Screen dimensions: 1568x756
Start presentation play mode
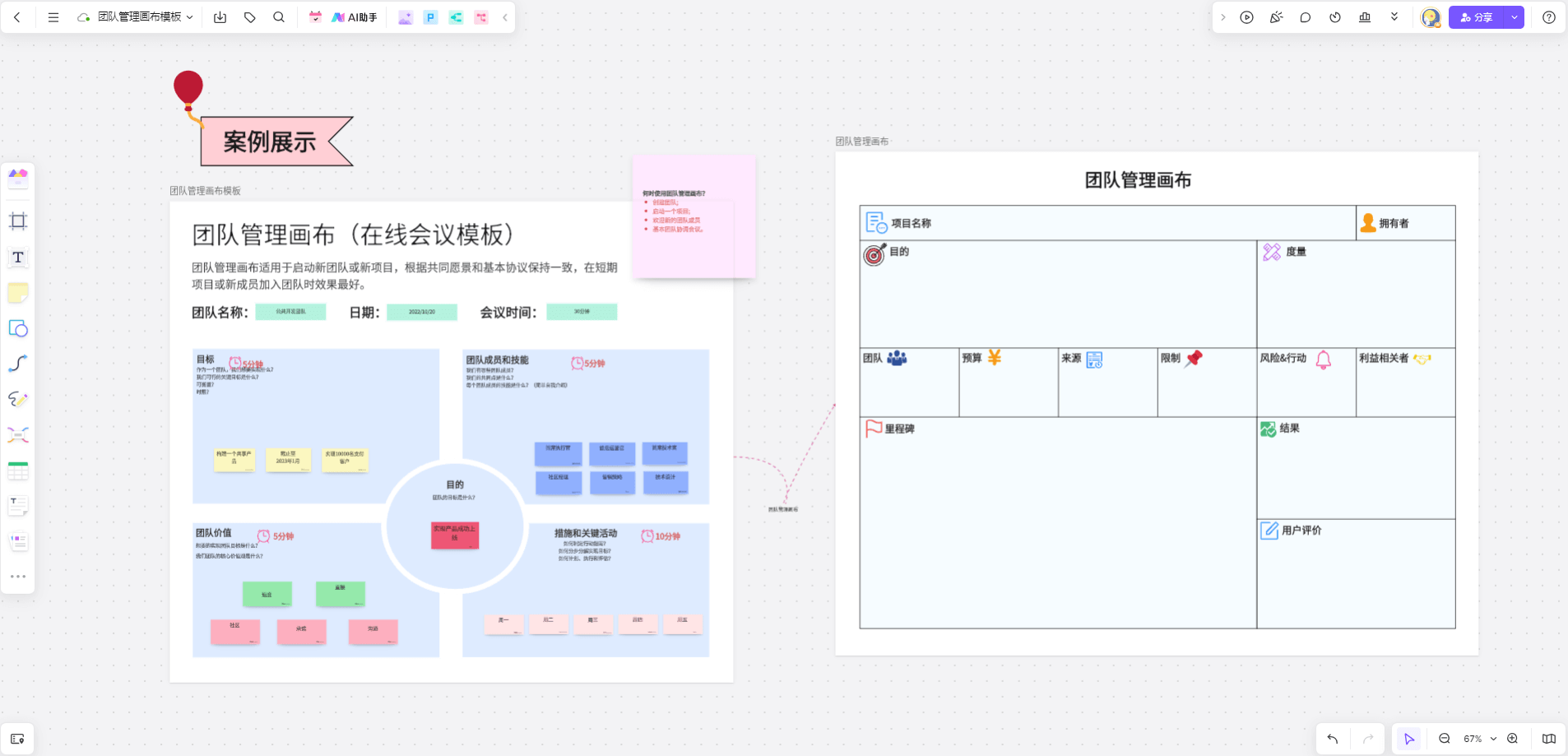point(1246,17)
